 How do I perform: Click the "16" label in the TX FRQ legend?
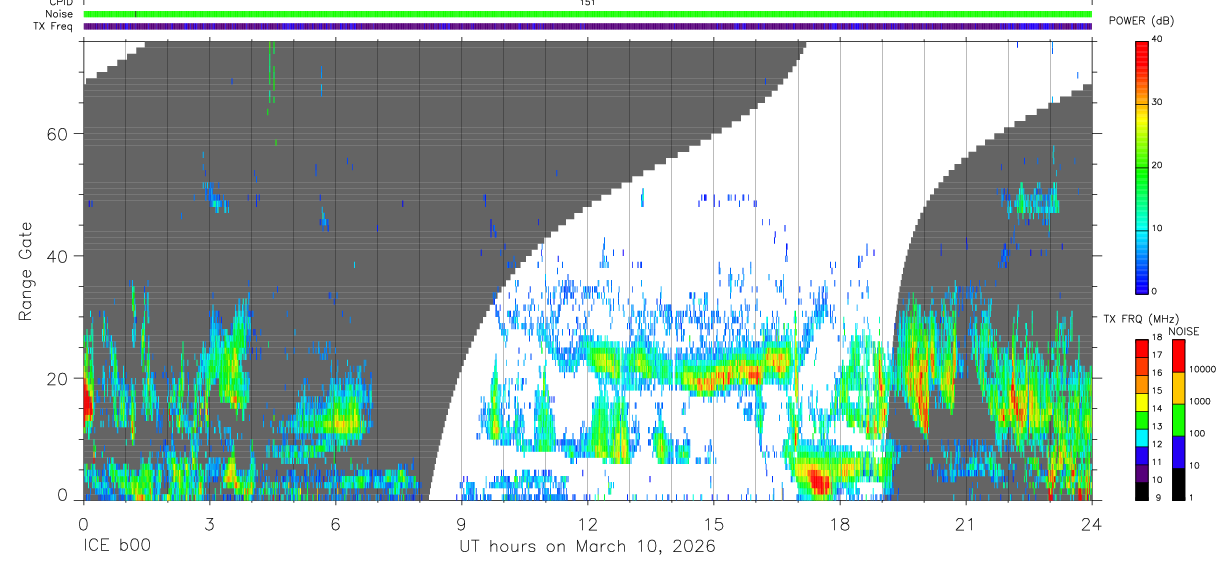[x=1157, y=372]
